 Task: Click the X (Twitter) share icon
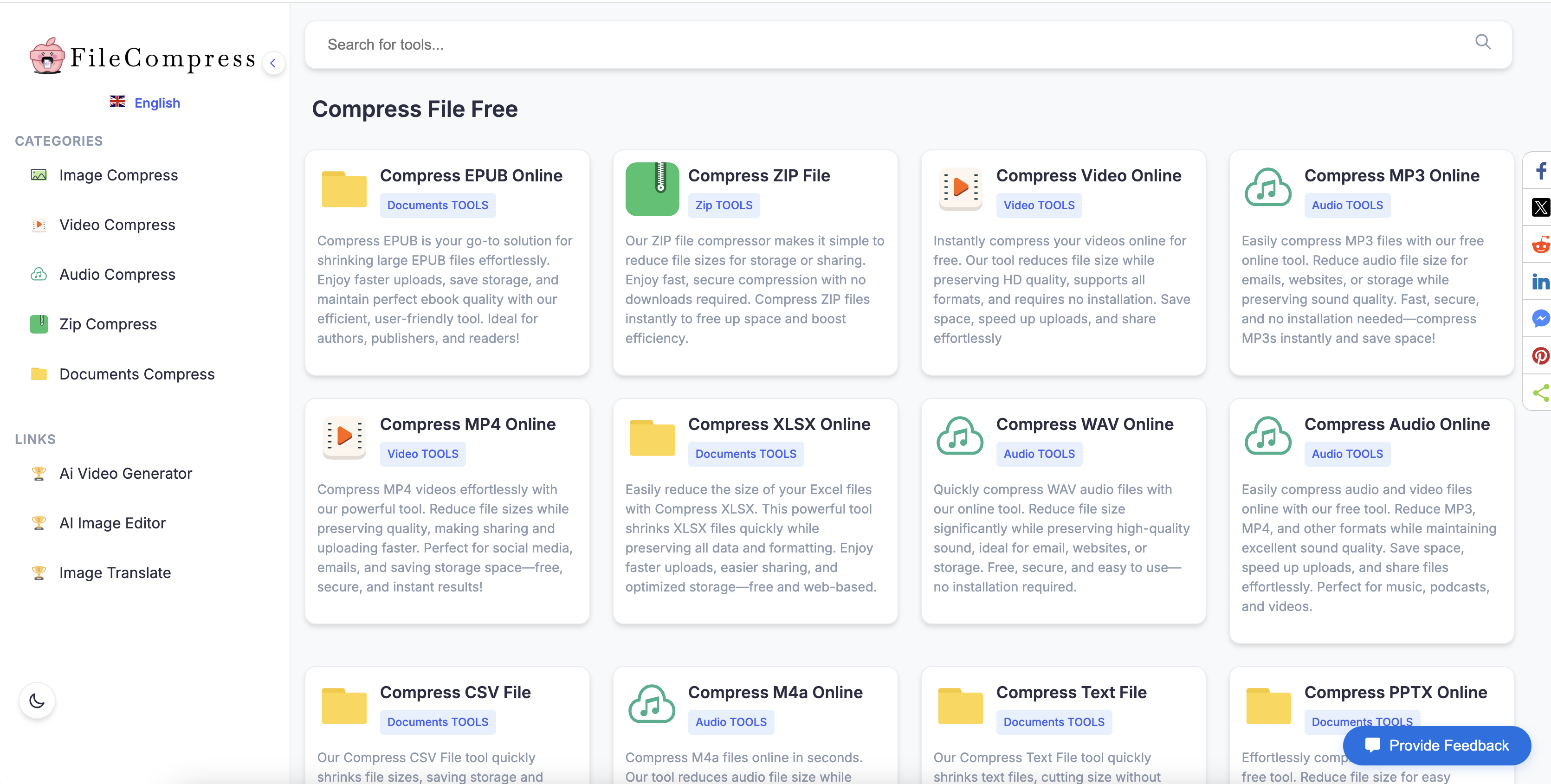(x=1541, y=207)
